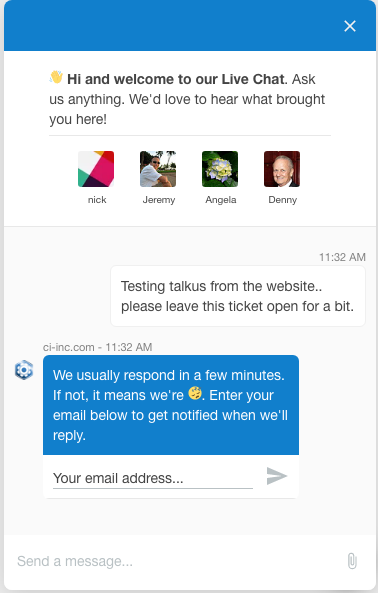Image resolution: width=378 pixels, height=593 pixels.
Task: Click the 'Testing talkus from the website' message
Action: tap(238, 296)
